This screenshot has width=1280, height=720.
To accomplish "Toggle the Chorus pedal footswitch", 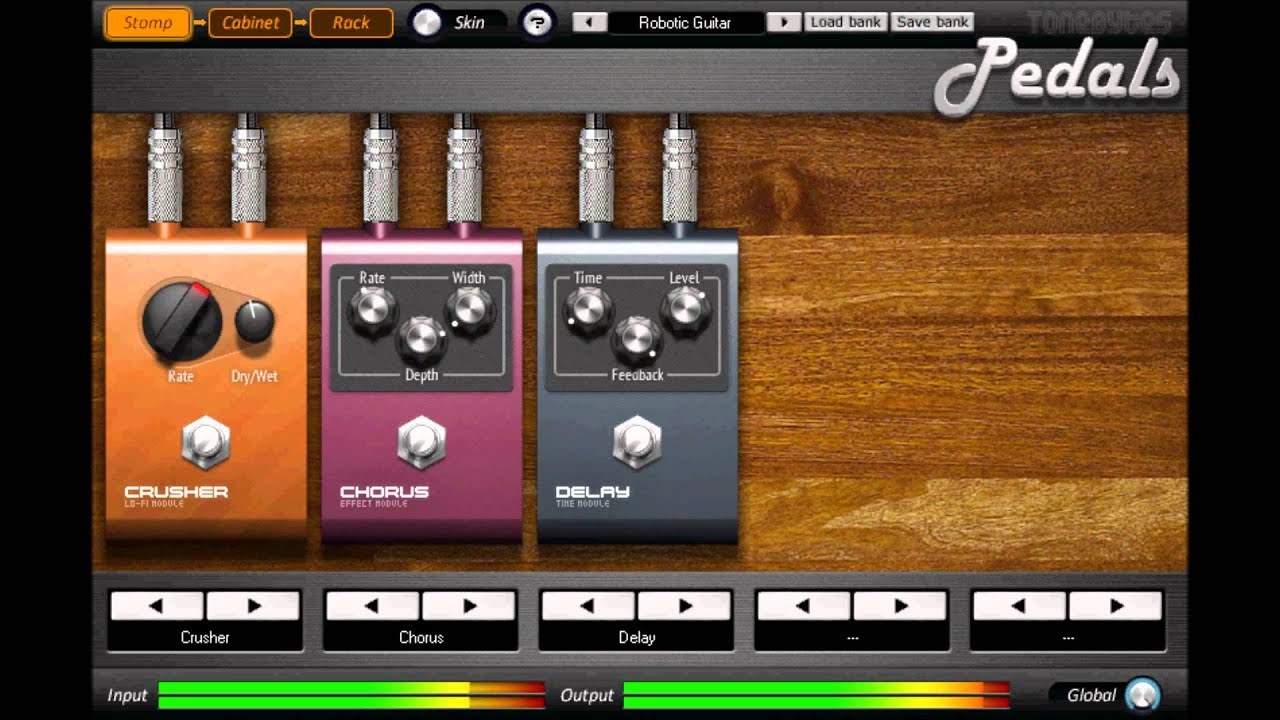I will click(421, 443).
